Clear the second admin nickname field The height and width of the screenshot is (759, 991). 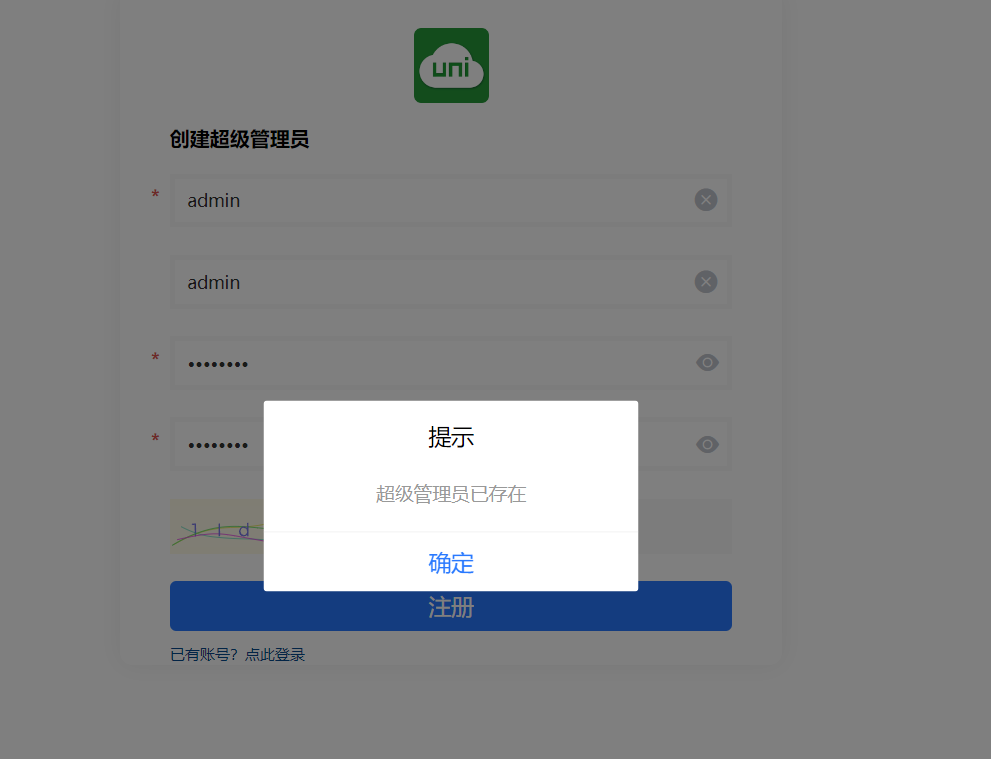706,282
